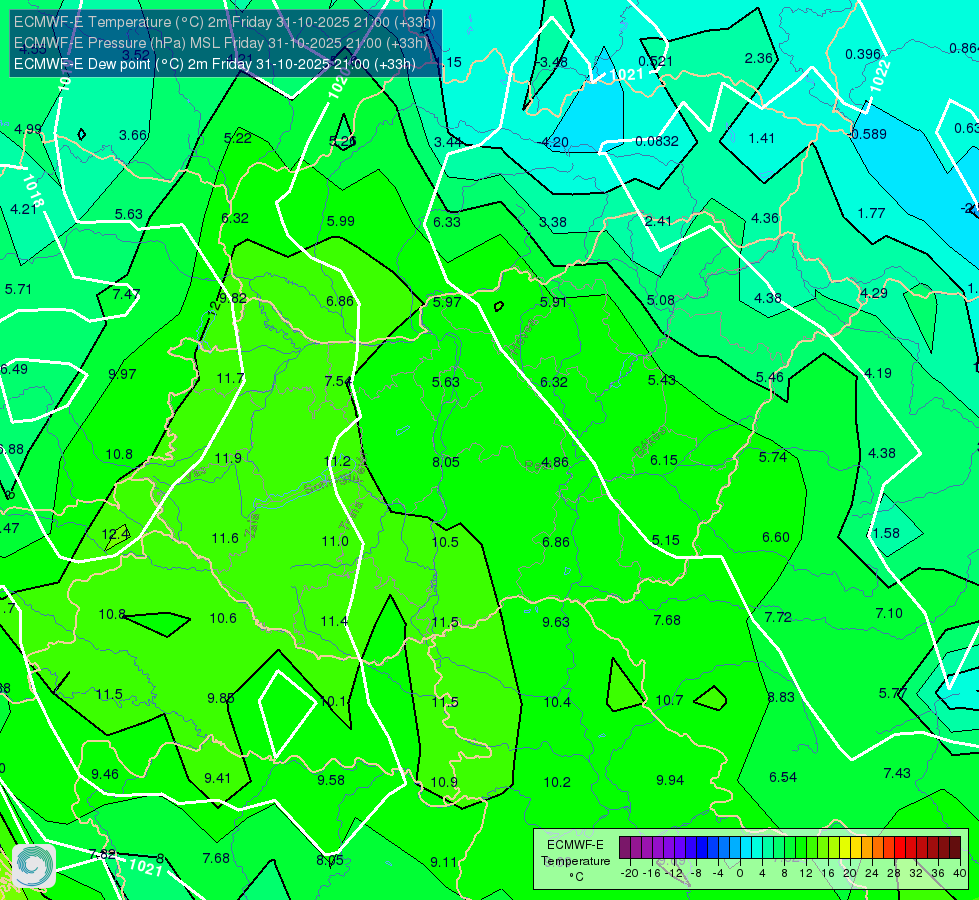This screenshot has height=900, width=979.
Task: Click the 9.63 temperature value
Action: (x=556, y=622)
